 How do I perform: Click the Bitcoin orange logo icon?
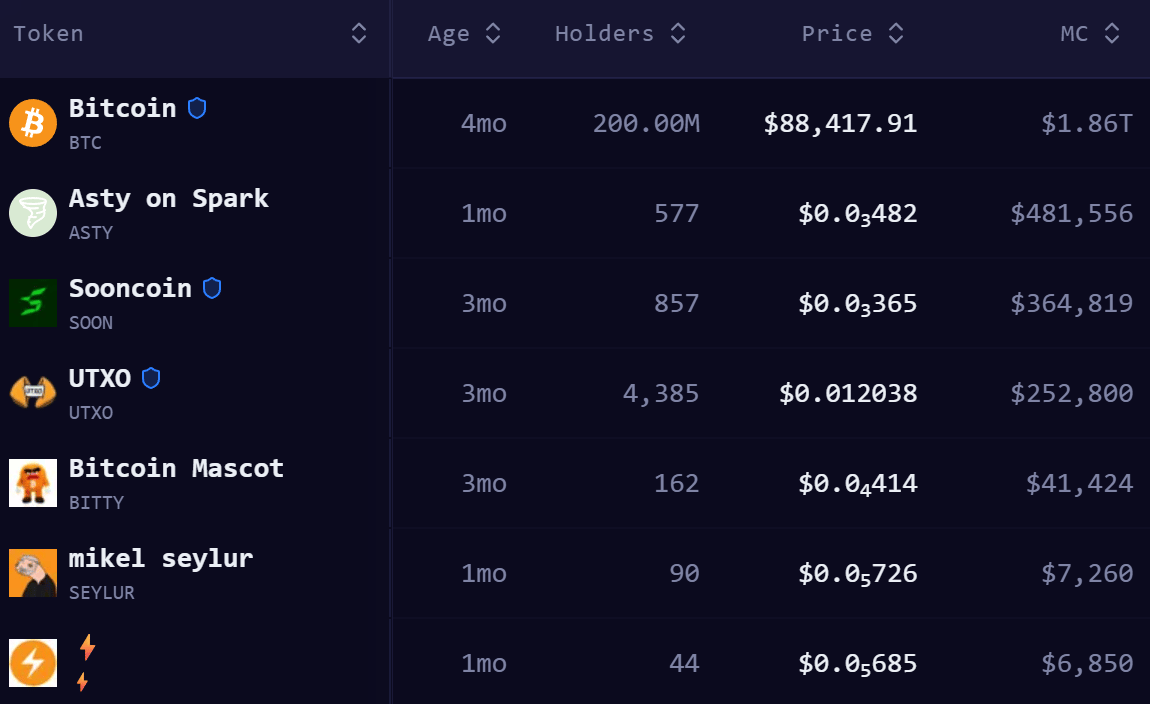(33, 123)
